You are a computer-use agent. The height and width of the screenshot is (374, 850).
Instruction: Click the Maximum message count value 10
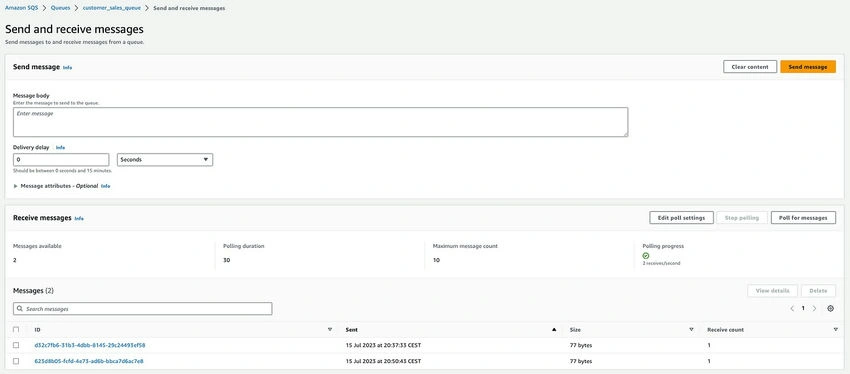[x=436, y=260]
